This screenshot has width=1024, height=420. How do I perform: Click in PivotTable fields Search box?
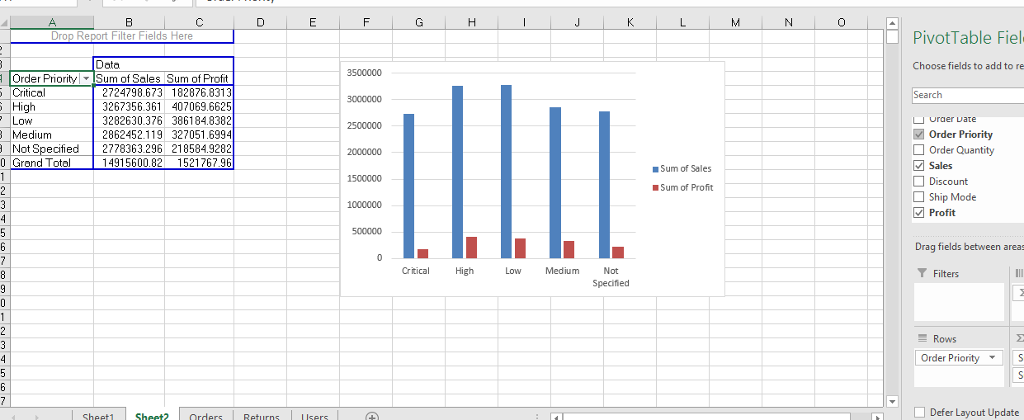[968, 95]
